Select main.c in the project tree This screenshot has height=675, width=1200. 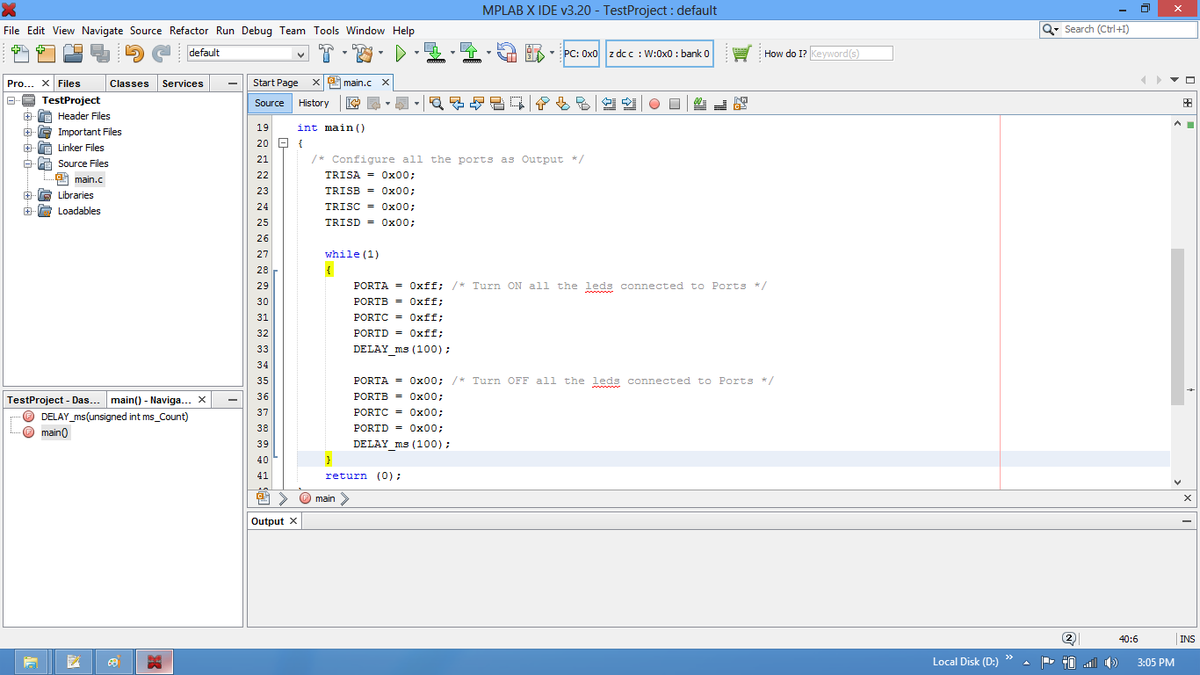click(x=88, y=179)
